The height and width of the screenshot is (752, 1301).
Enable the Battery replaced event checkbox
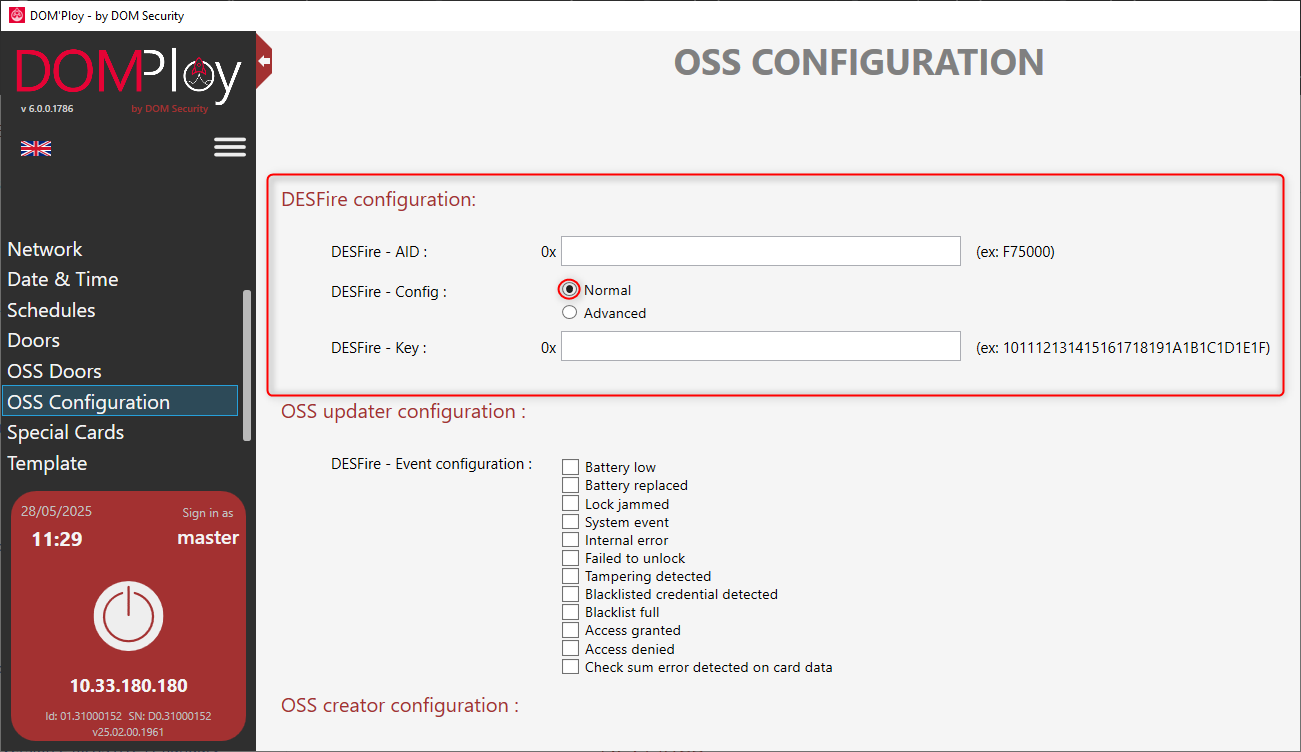coord(570,485)
